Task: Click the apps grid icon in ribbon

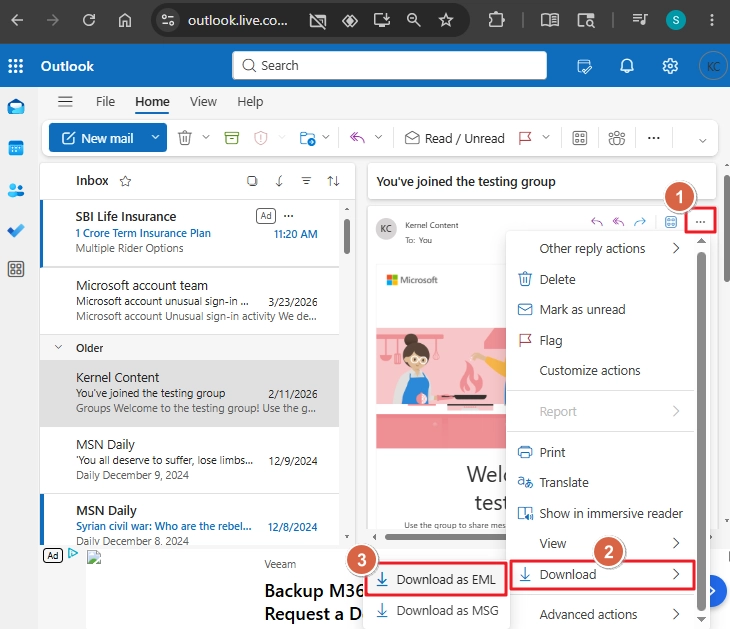Action: click(580, 138)
